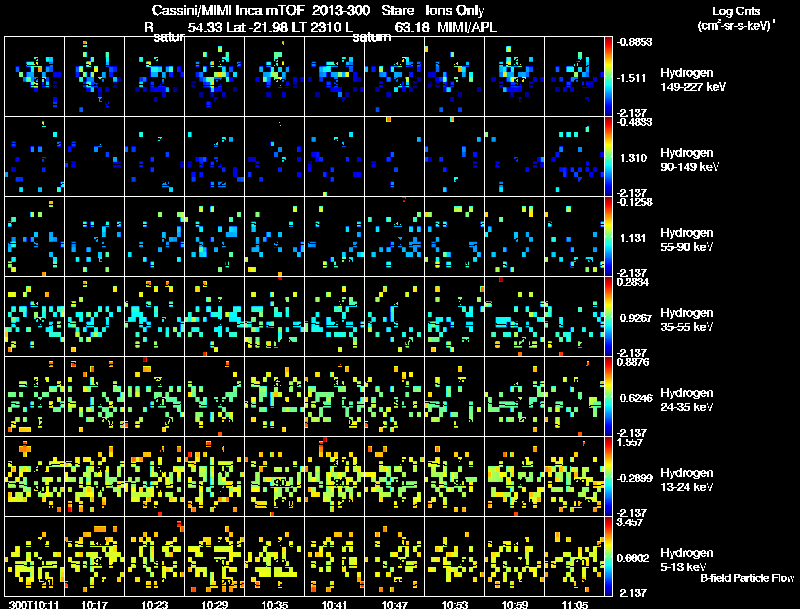Select the 90-149 keV image at 10:53

click(455, 157)
